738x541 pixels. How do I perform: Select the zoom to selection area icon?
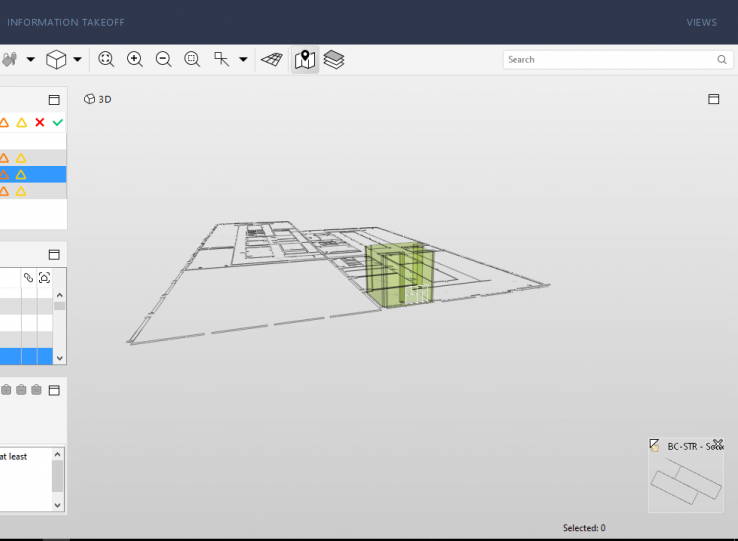pyautogui.click(x=192, y=60)
